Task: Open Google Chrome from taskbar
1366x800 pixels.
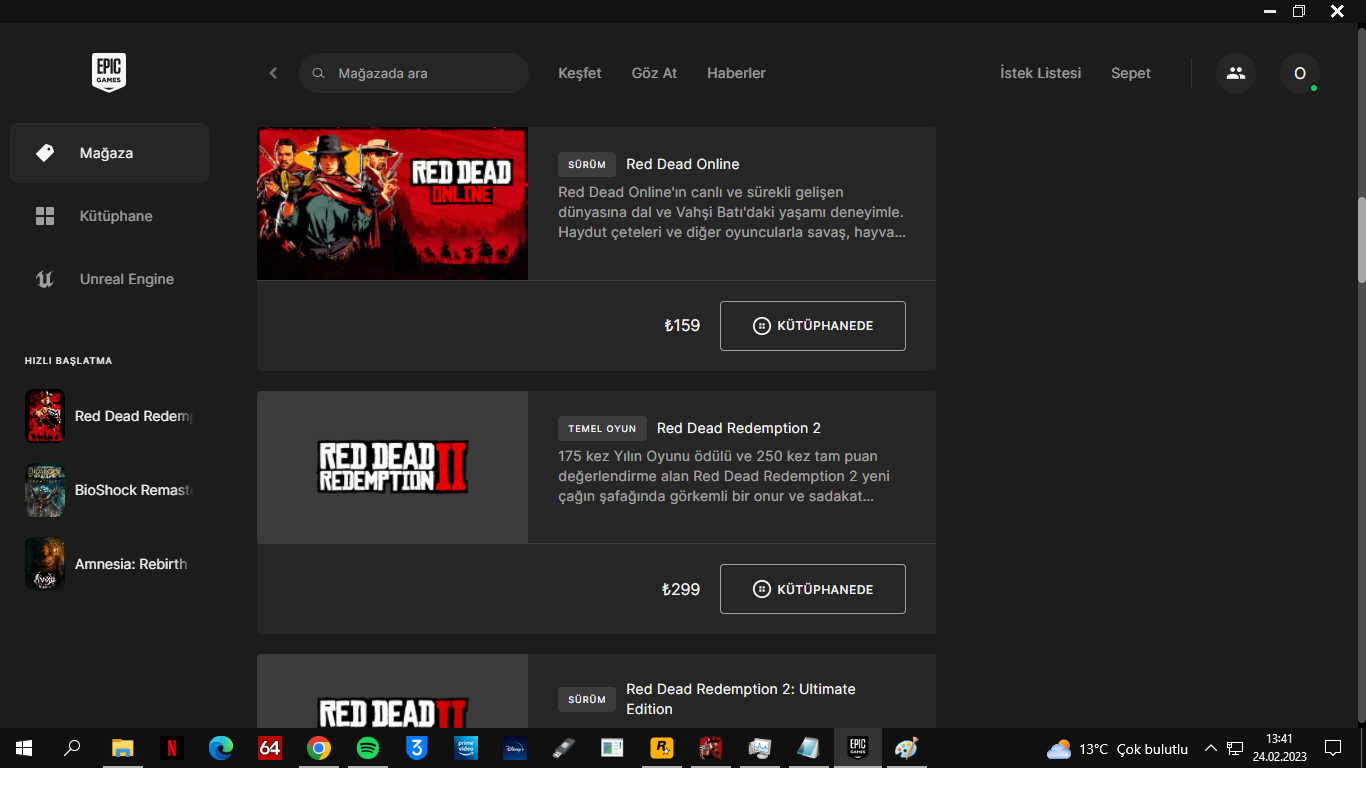Action: (x=319, y=748)
